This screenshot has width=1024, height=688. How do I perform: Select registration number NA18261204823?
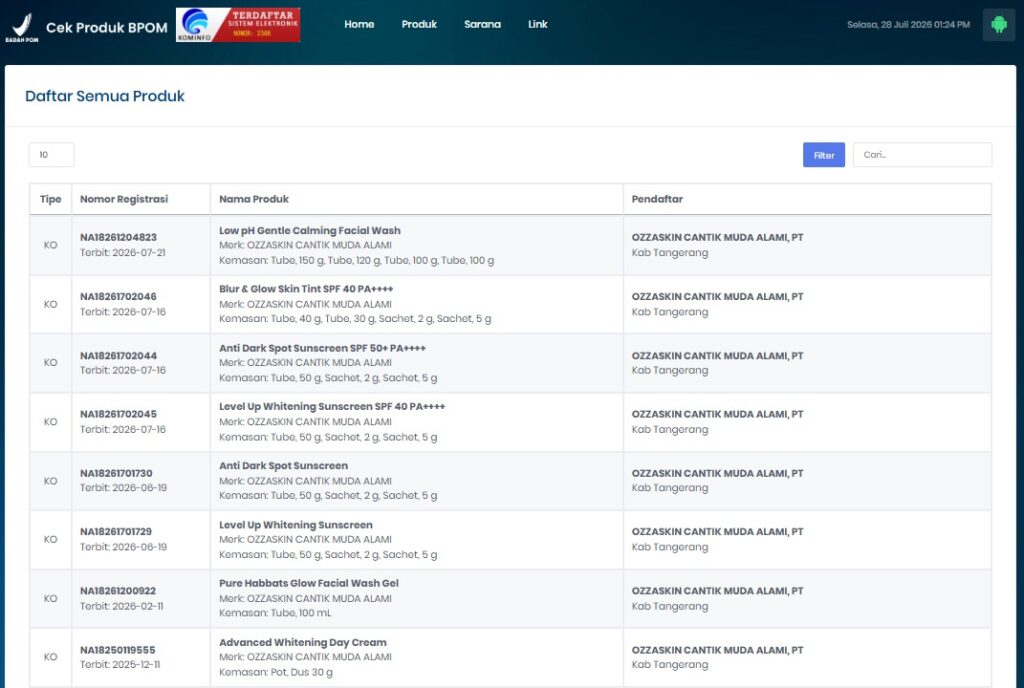[x=118, y=238]
